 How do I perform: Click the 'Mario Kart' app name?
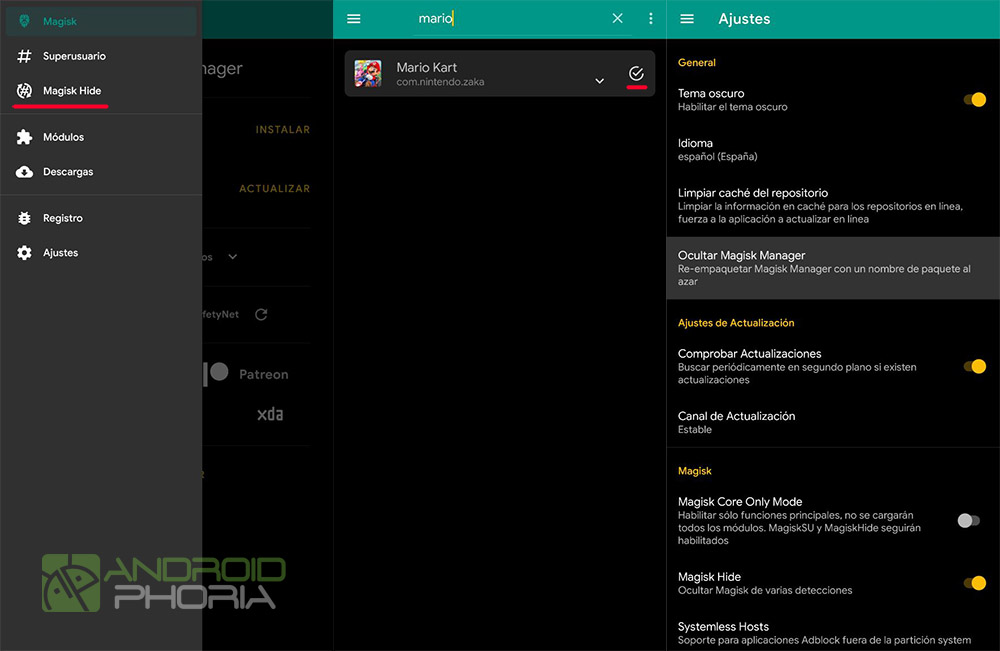point(427,67)
